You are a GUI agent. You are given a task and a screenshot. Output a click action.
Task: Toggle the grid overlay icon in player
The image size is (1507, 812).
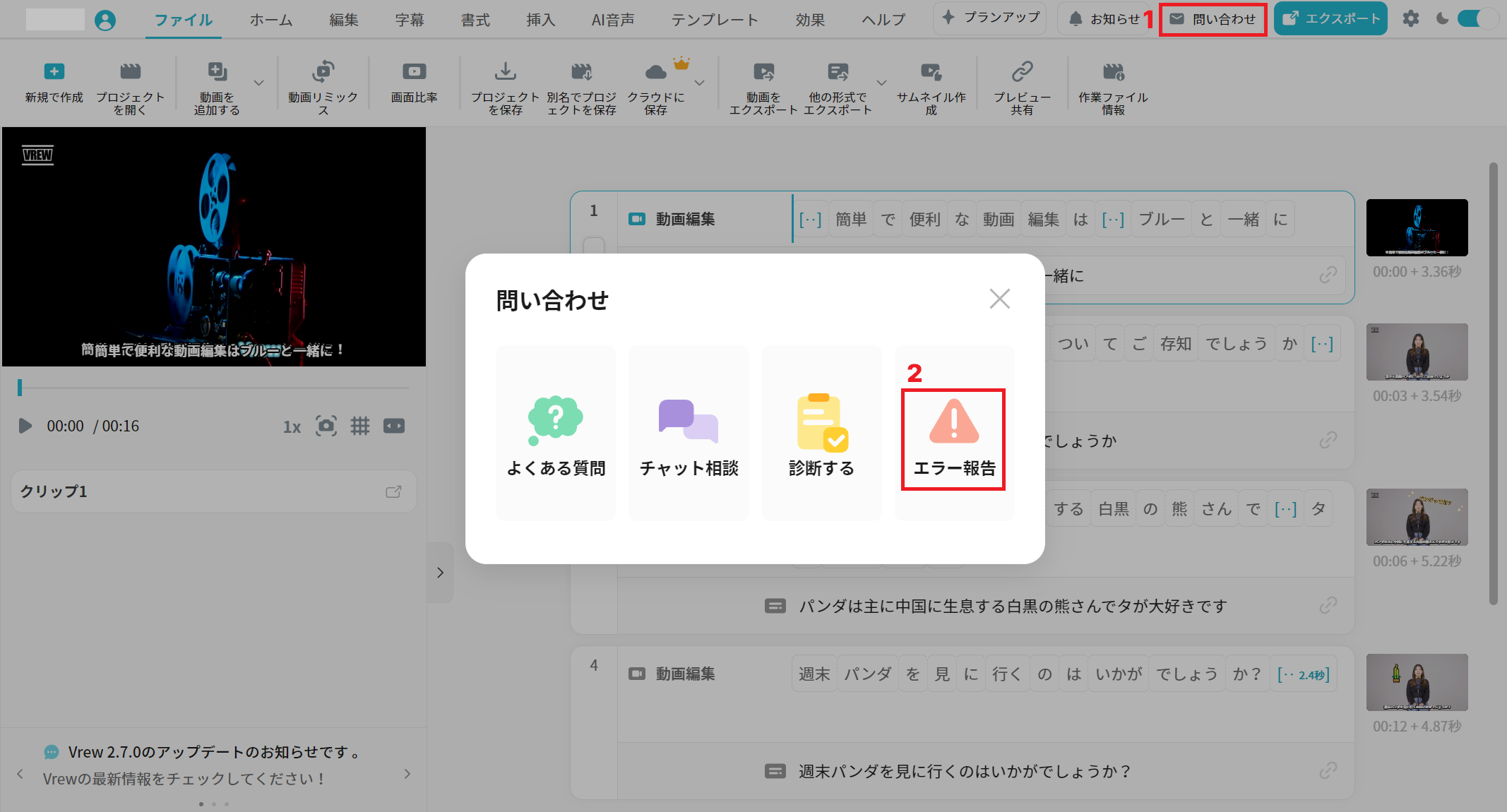360,426
